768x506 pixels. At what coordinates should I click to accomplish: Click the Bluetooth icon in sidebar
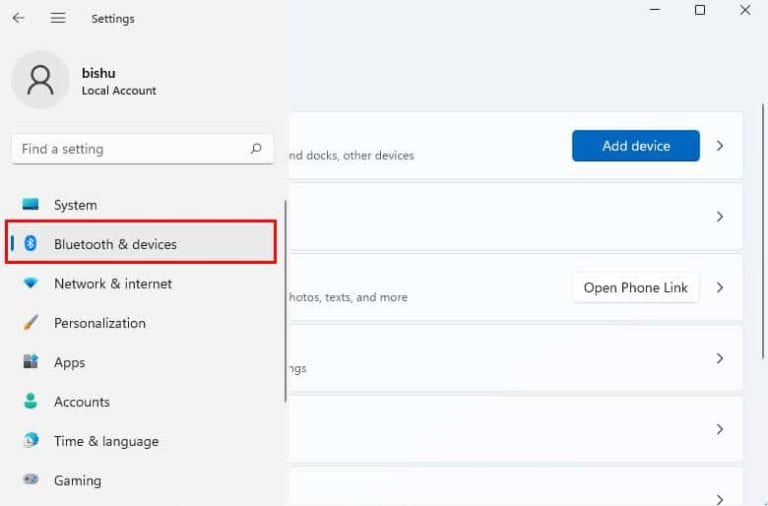click(x=31, y=244)
